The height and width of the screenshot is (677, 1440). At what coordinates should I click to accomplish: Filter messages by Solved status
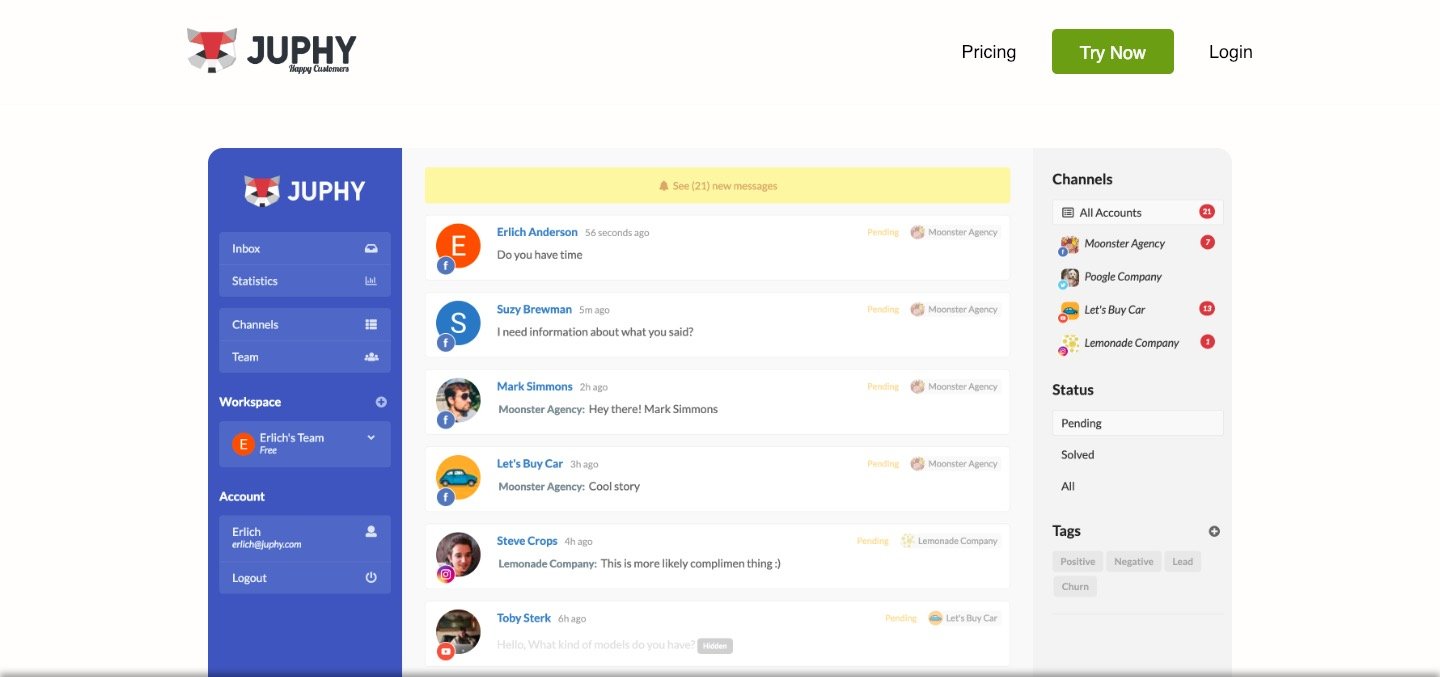pyautogui.click(x=1078, y=455)
